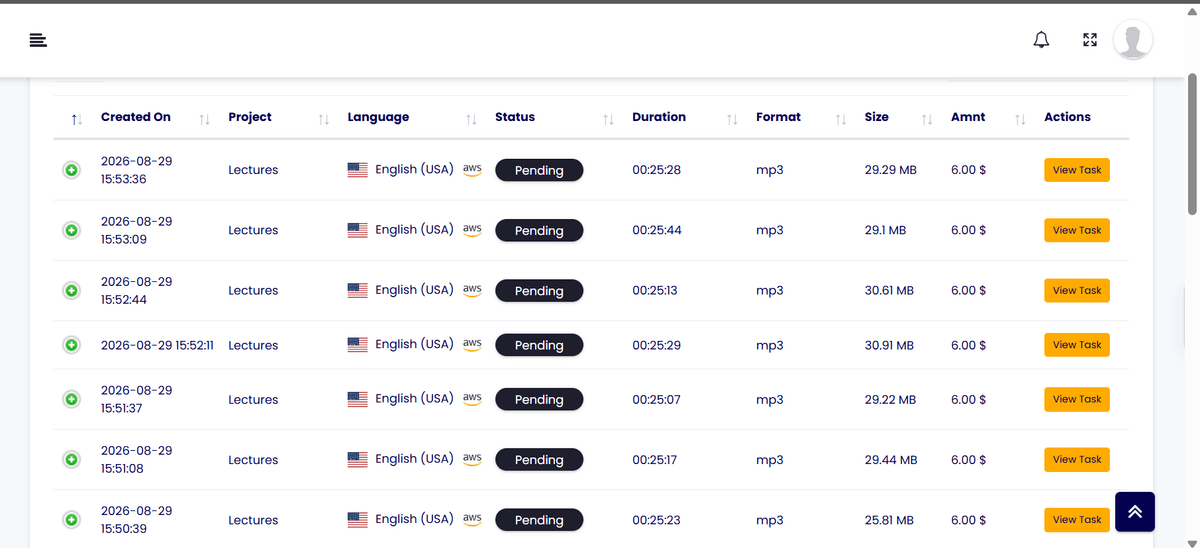Open the user avatar menu
The width and height of the screenshot is (1200, 548).
[1133, 40]
